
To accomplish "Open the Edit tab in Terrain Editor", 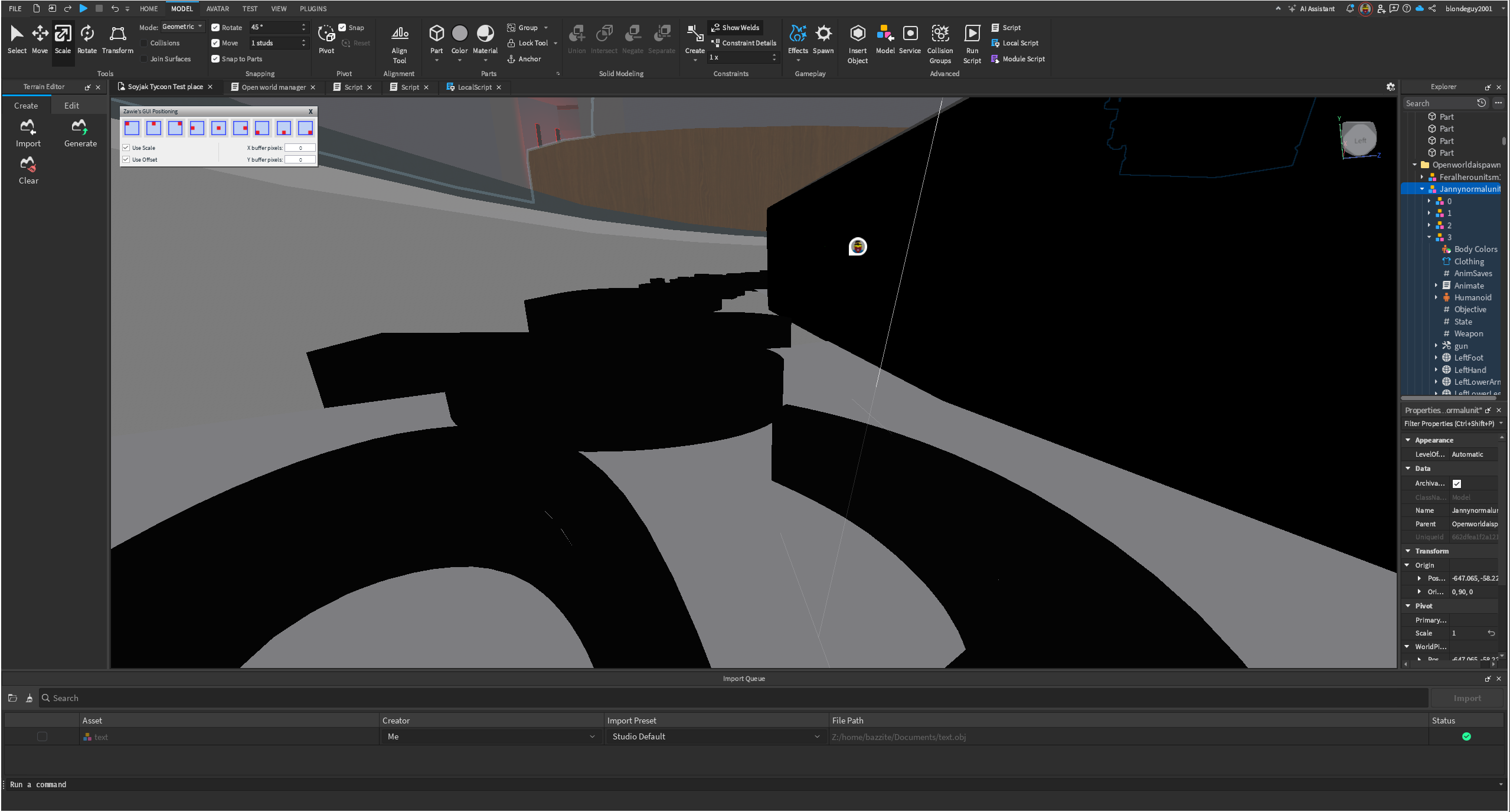I will 71,106.
